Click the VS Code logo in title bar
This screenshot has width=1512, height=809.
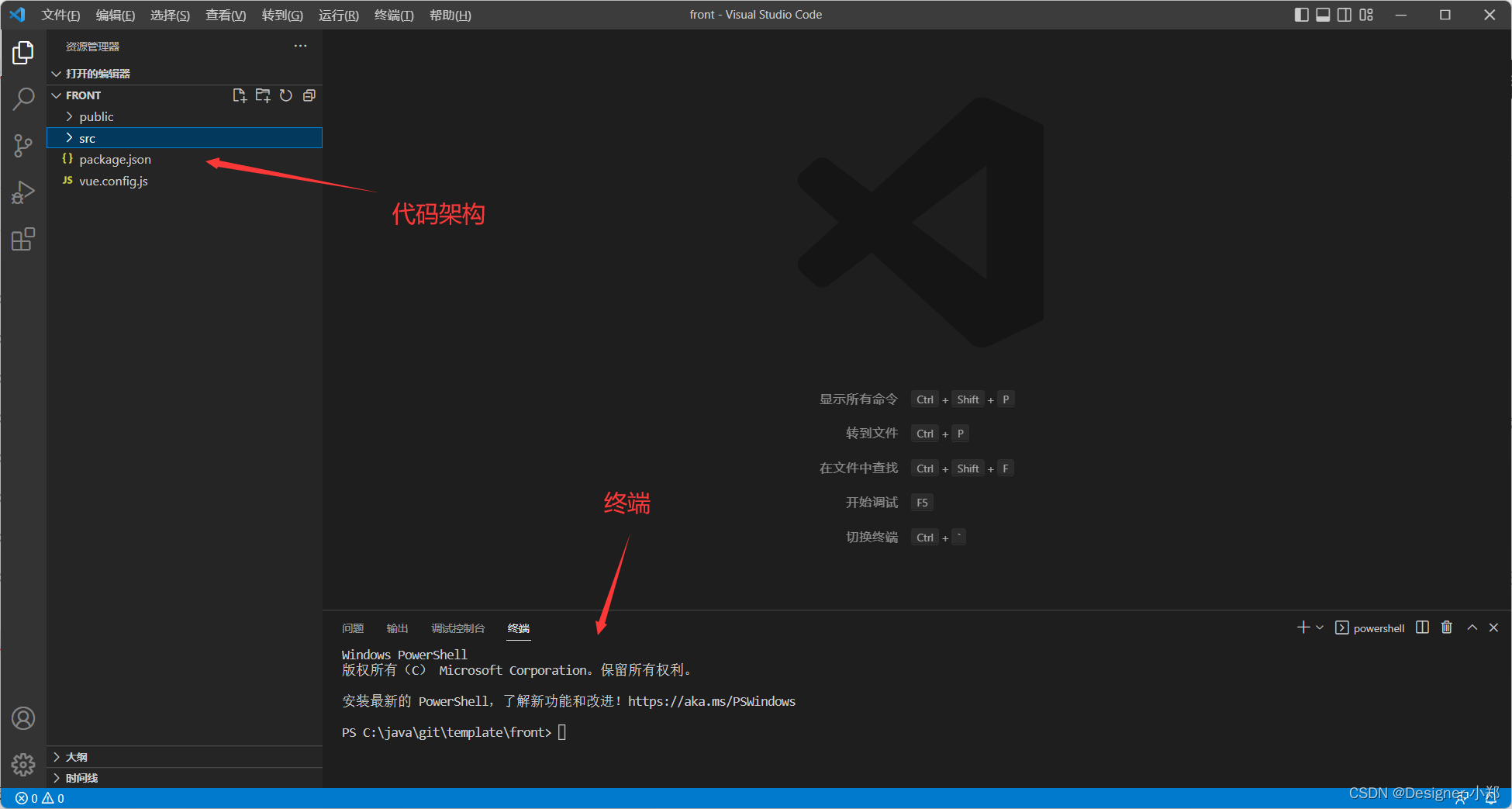click(18, 15)
